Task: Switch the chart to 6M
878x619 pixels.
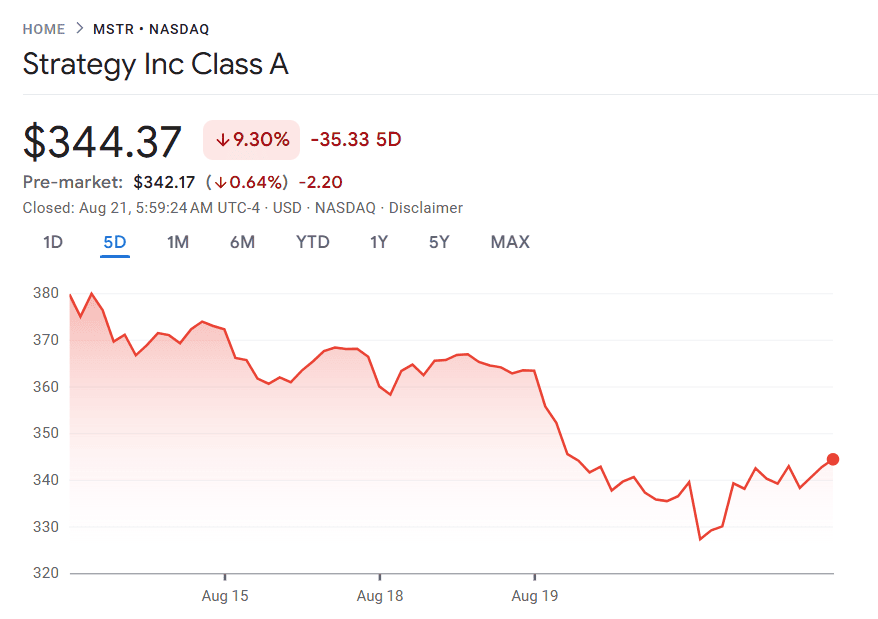Action: pyautogui.click(x=242, y=242)
